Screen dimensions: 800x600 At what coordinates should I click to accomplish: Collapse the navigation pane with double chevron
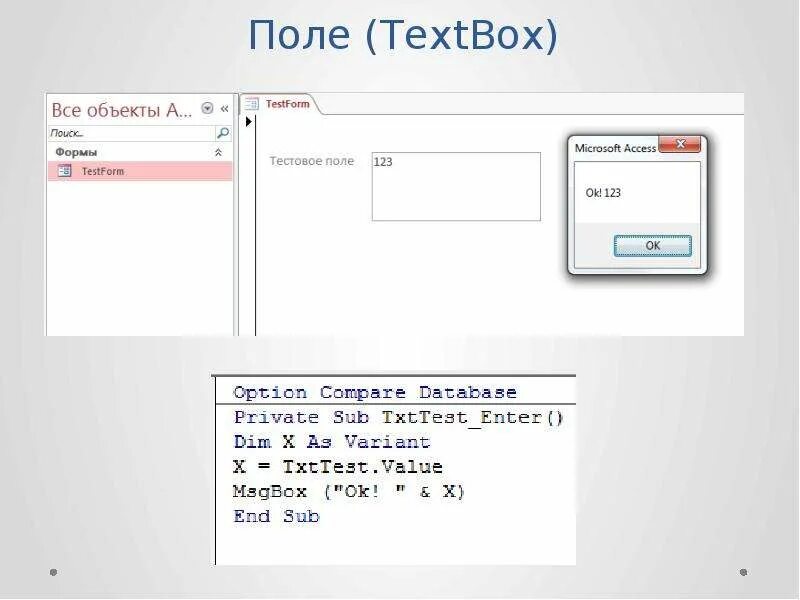[224, 109]
